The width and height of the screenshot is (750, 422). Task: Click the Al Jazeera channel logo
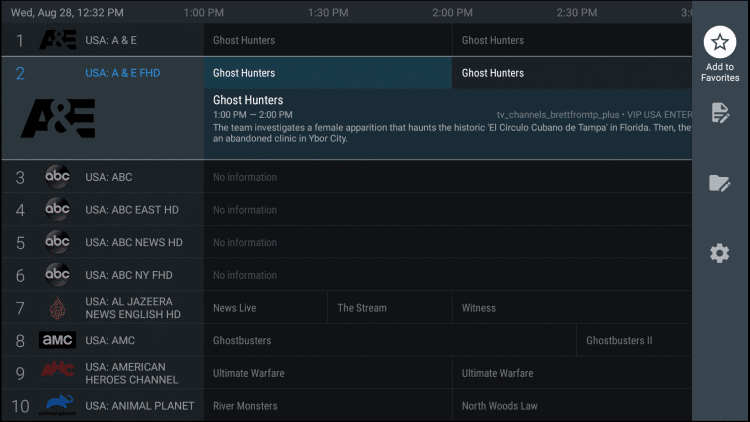click(58, 308)
